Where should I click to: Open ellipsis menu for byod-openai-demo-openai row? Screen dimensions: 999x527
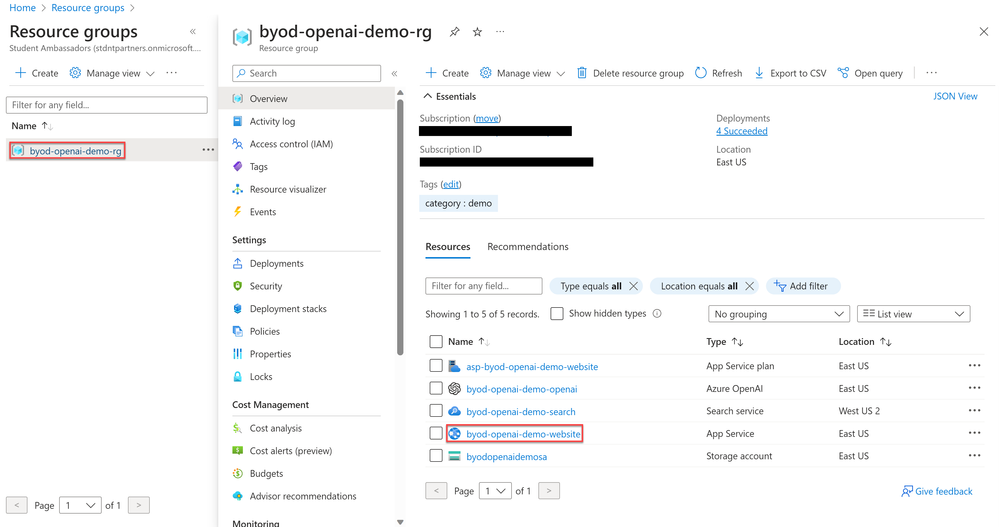(x=974, y=388)
